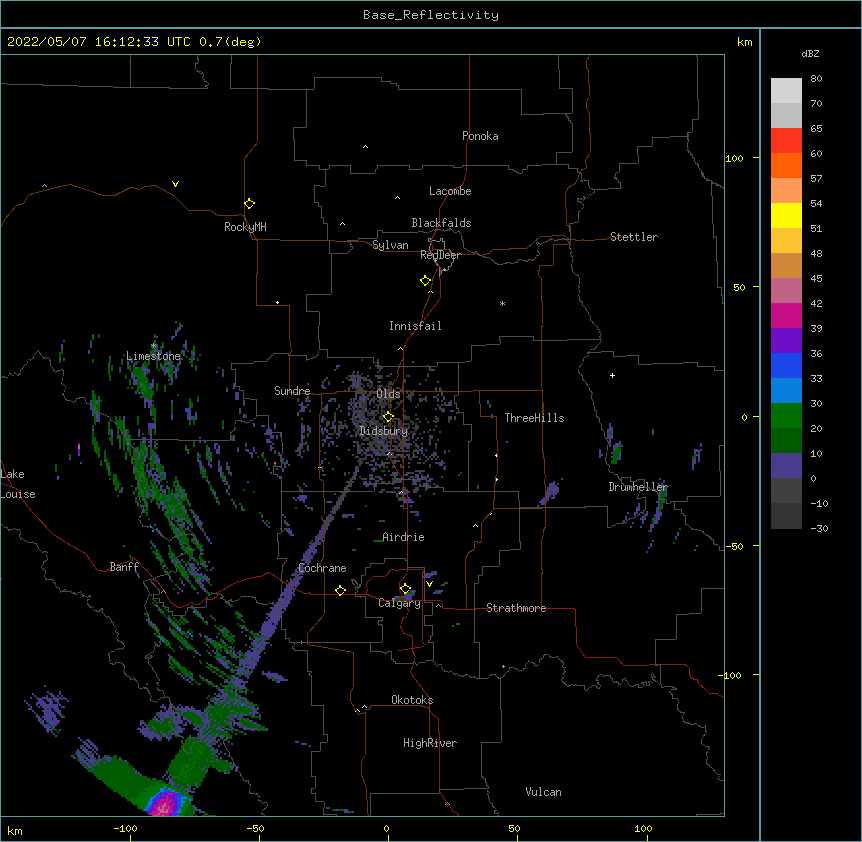Click the yellow diamond marker south of RedDeer
The width and height of the screenshot is (862, 842).
[x=425, y=281]
